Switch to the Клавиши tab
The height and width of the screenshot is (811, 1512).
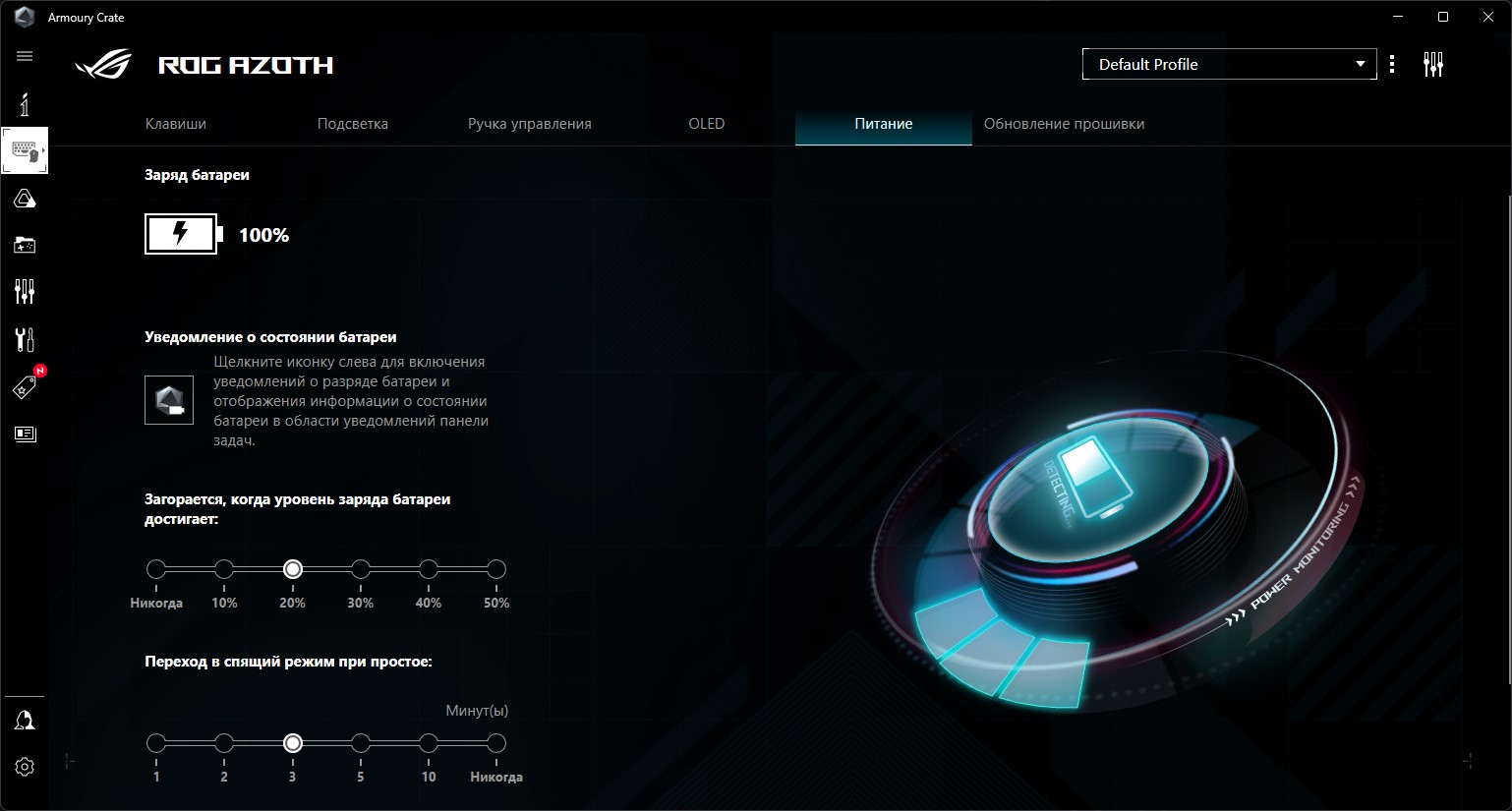[x=176, y=124]
